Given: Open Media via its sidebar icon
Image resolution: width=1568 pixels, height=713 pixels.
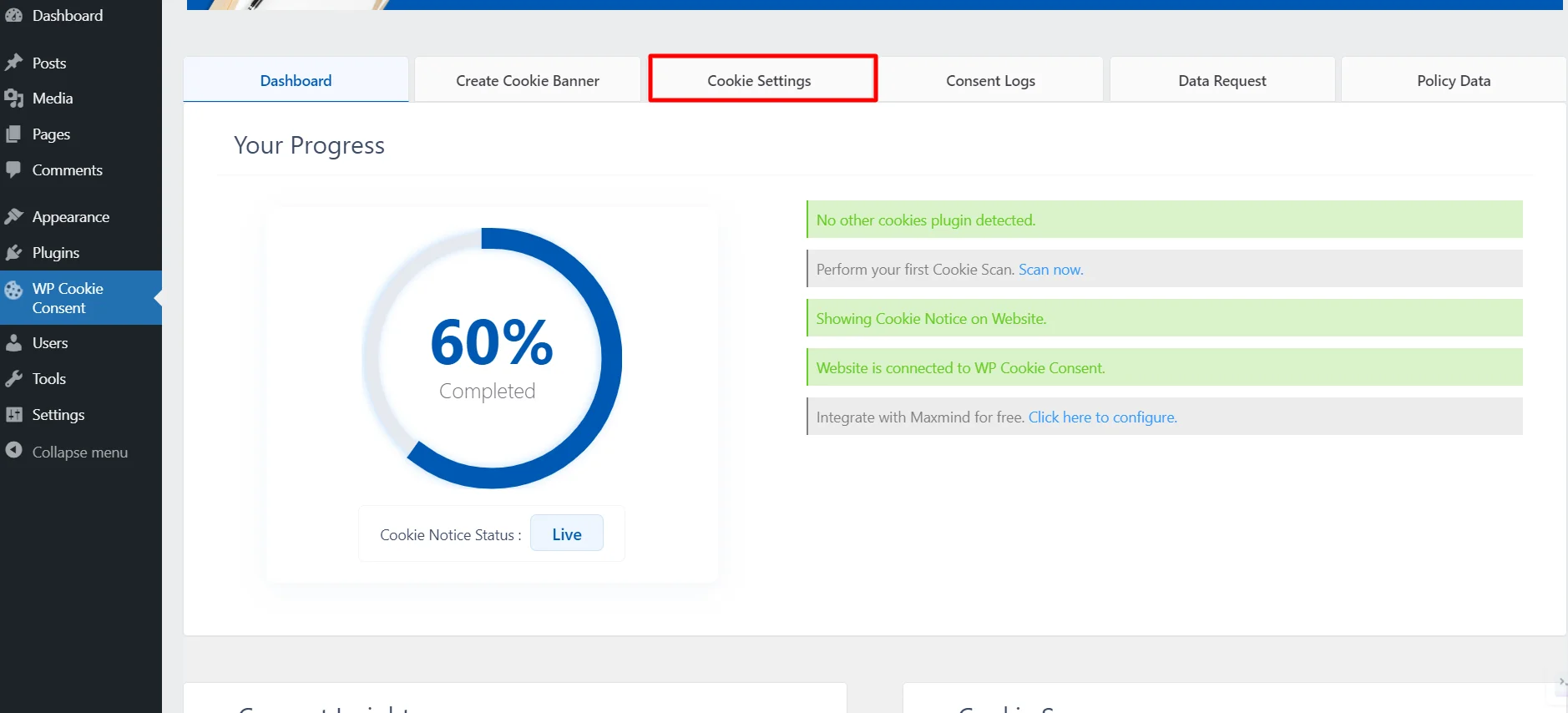Looking at the screenshot, I should point(13,99).
